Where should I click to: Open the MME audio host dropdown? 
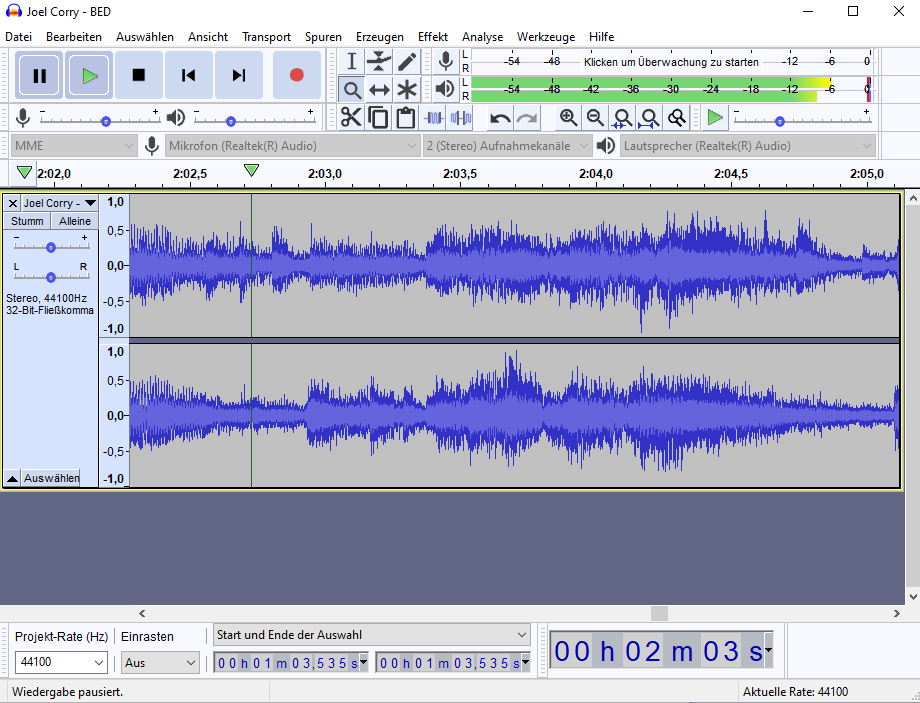(x=73, y=146)
